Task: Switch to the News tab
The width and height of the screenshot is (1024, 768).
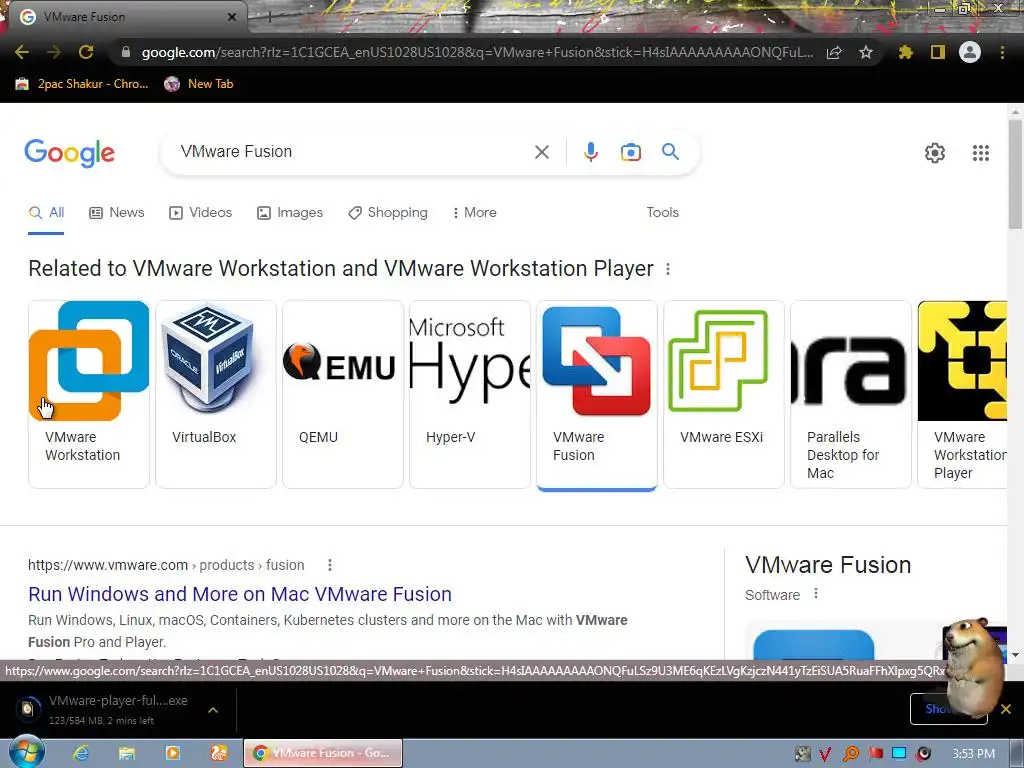Action: pos(117,213)
